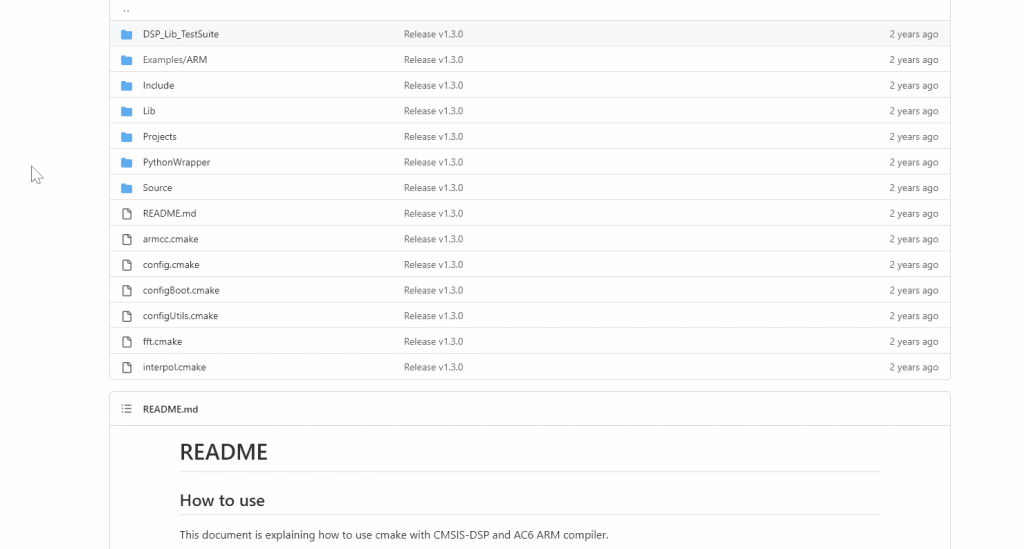Click the README.md header title link
The height and width of the screenshot is (549, 1024).
pos(170,409)
